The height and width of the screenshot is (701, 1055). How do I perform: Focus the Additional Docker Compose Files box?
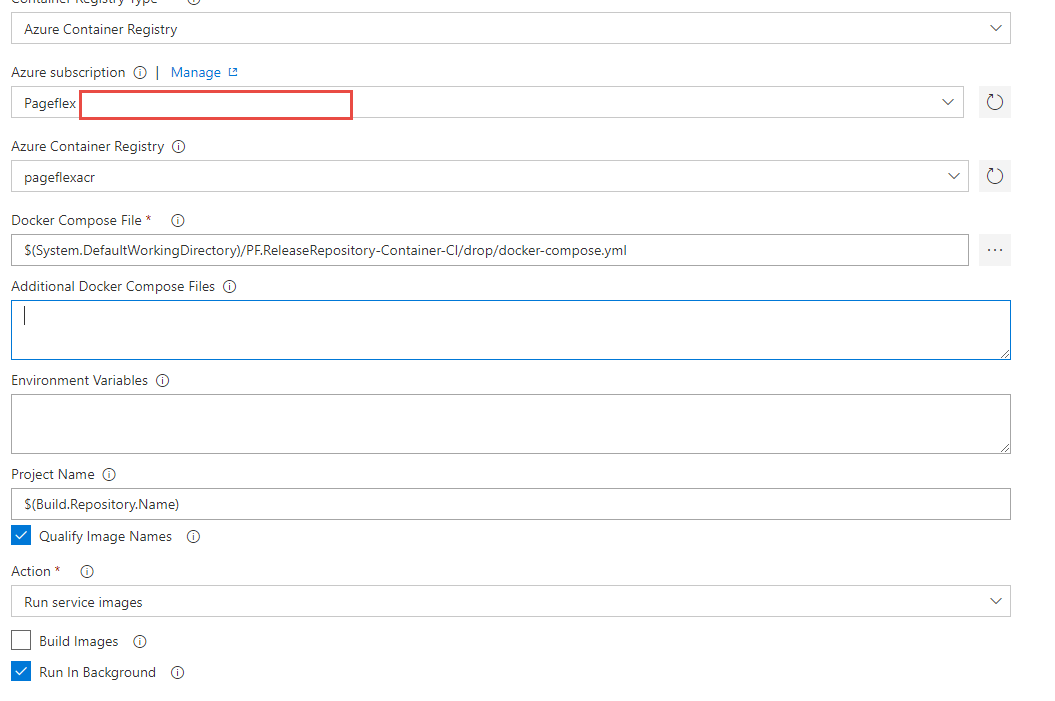point(511,330)
